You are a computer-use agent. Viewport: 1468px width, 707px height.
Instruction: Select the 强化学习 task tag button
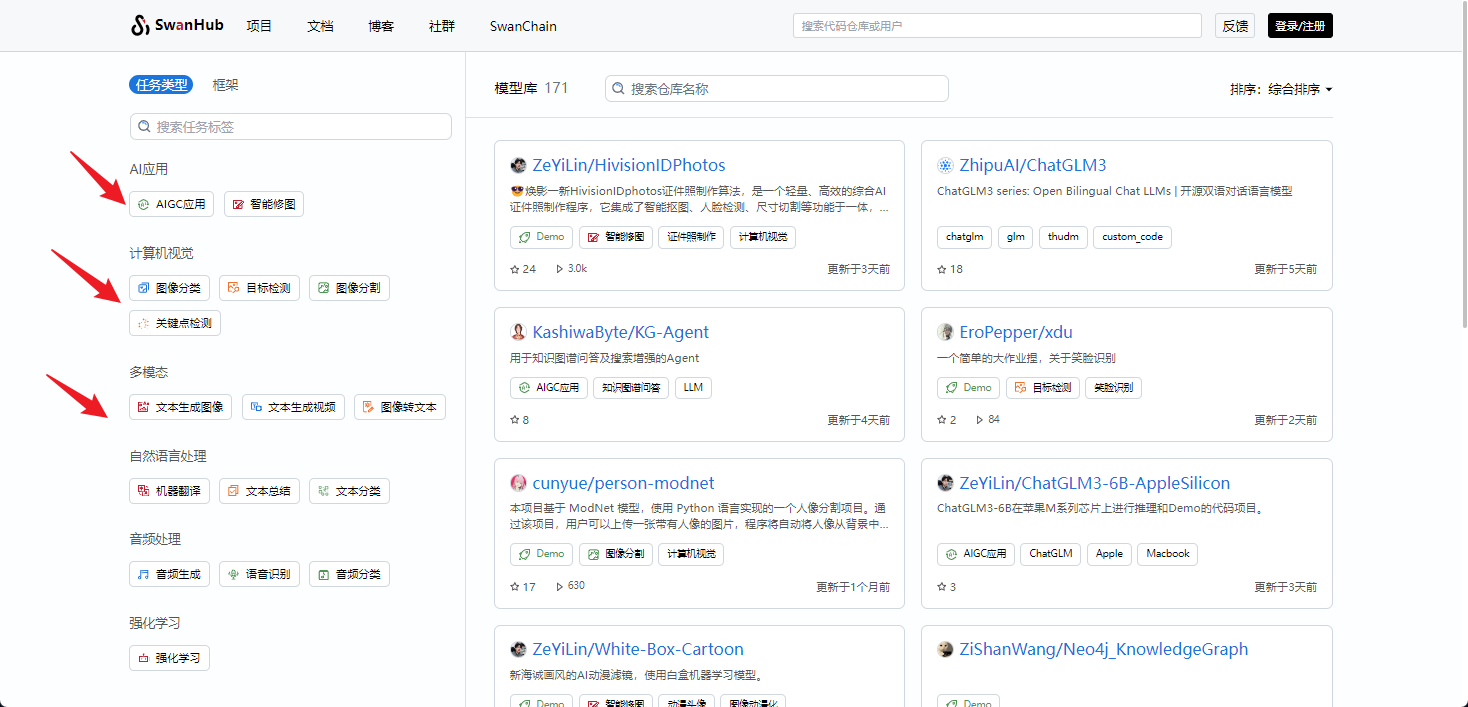pyautogui.click(x=169, y=658)
